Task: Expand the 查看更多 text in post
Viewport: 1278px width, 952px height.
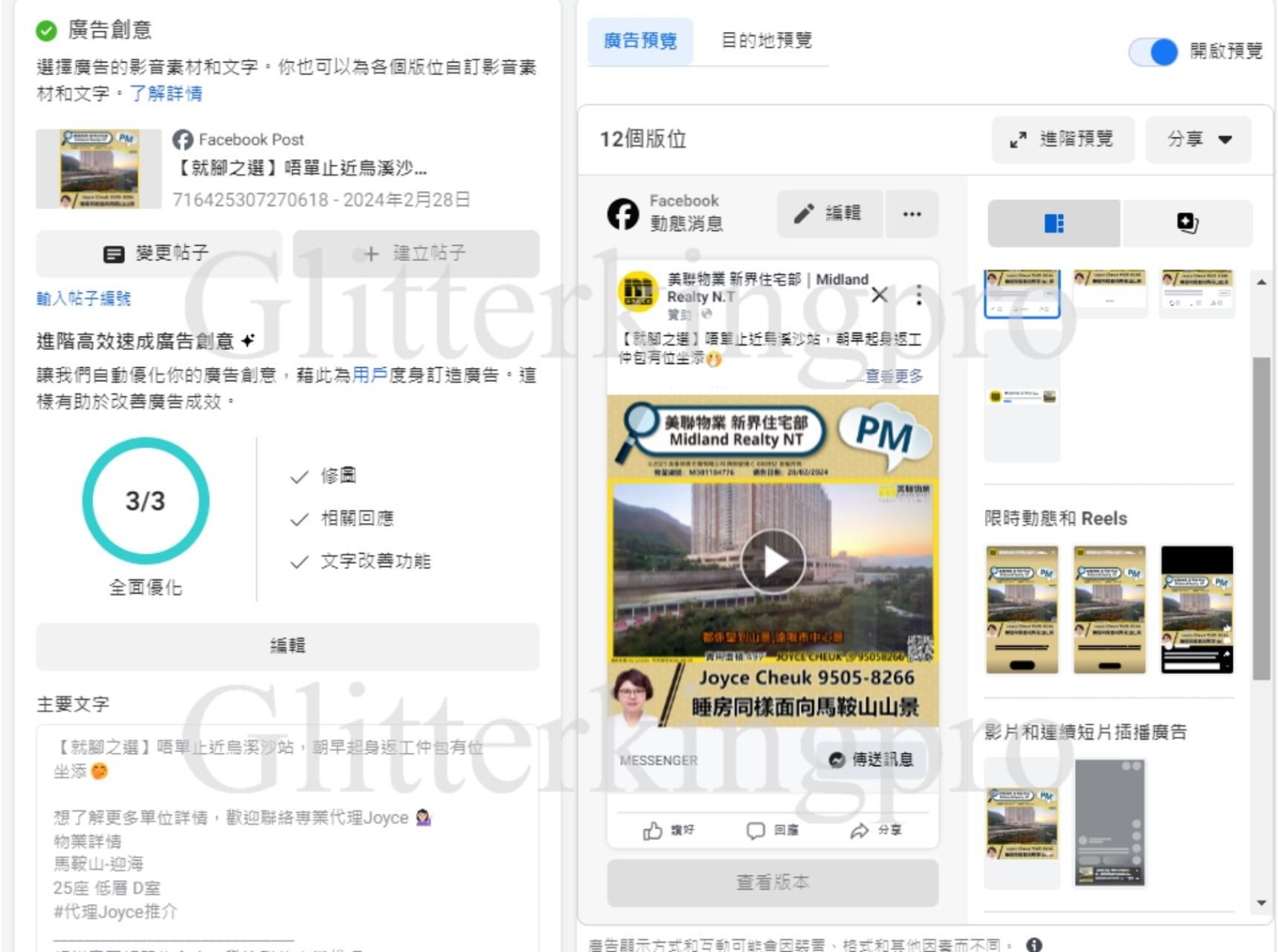Action: pos(894,376)
